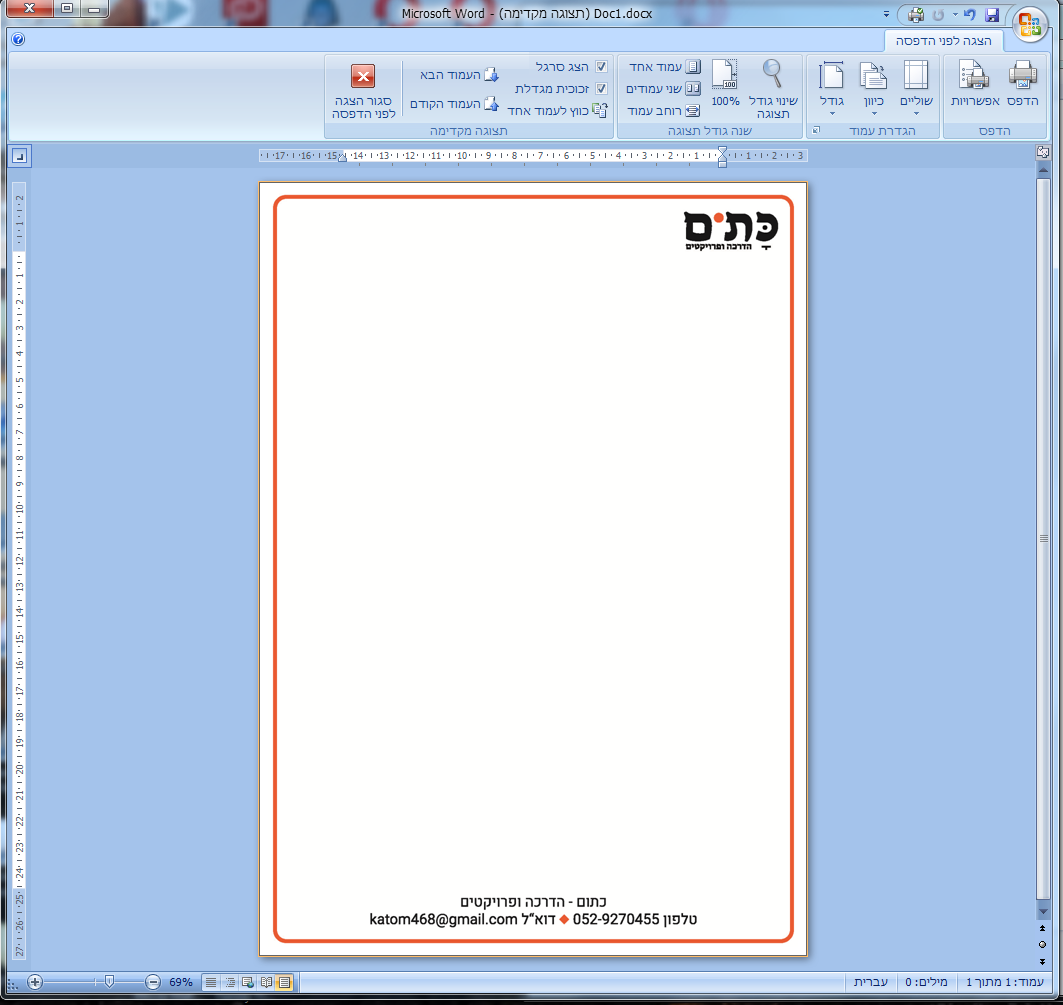This screenshot has height=1005, width=1063.
Task: Select Two Pages (שני עמודים) view
Action: tap(692, 89)
